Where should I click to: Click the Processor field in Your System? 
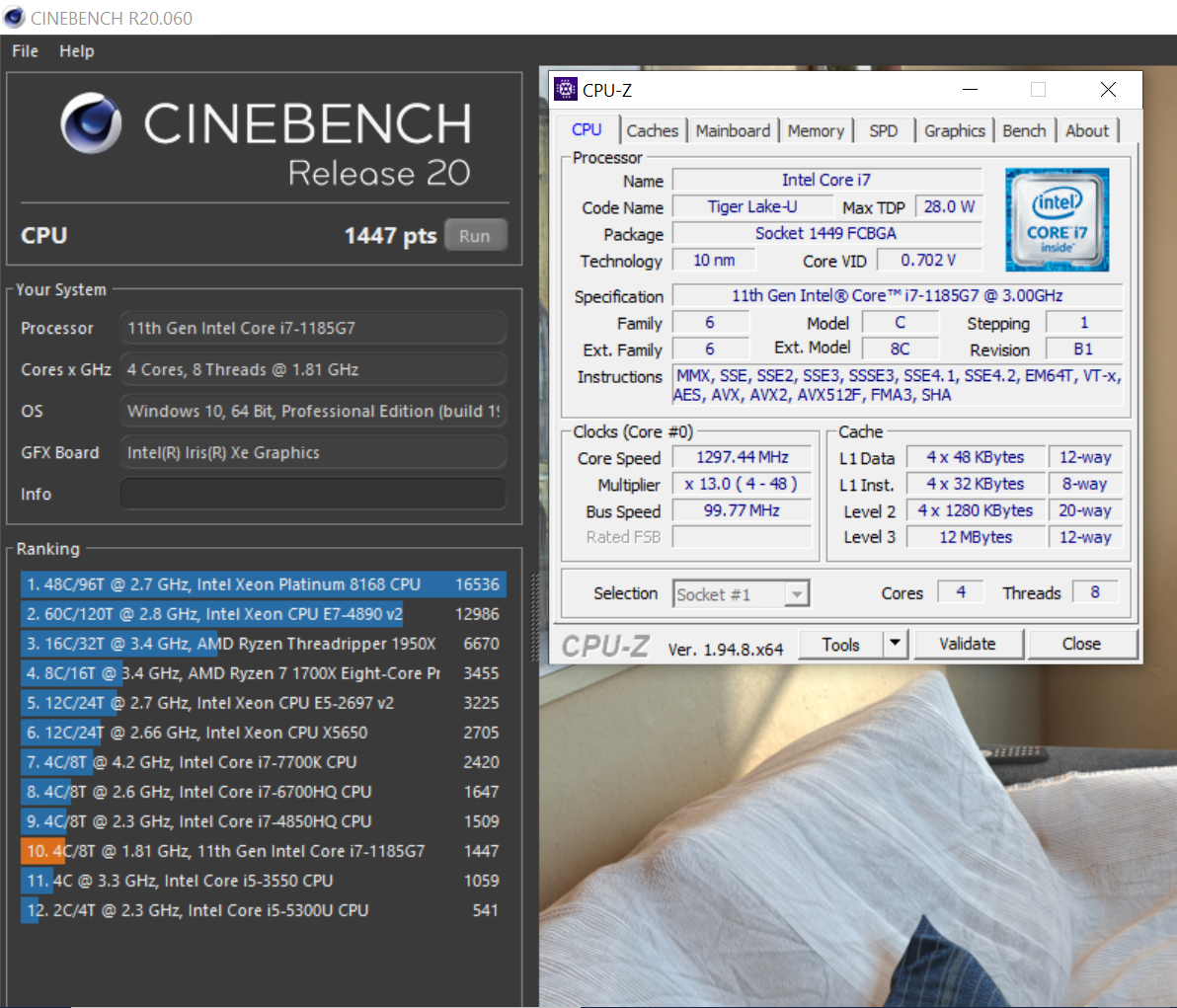313,328
